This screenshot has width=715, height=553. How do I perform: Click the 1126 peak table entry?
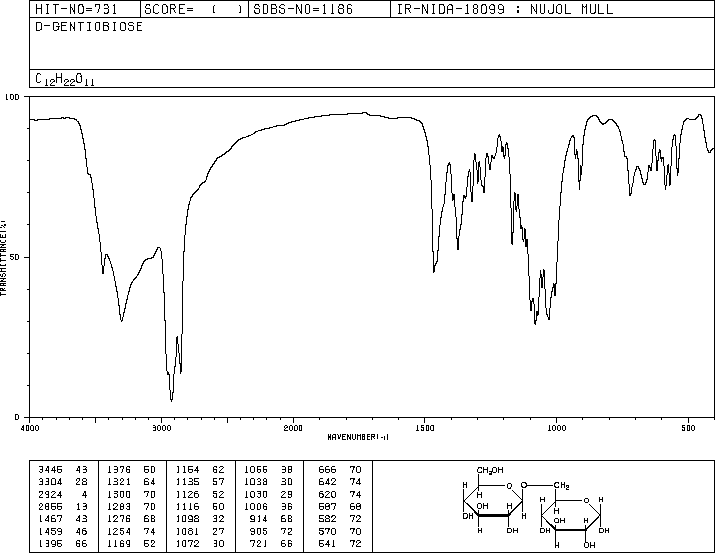coord(200,494)
